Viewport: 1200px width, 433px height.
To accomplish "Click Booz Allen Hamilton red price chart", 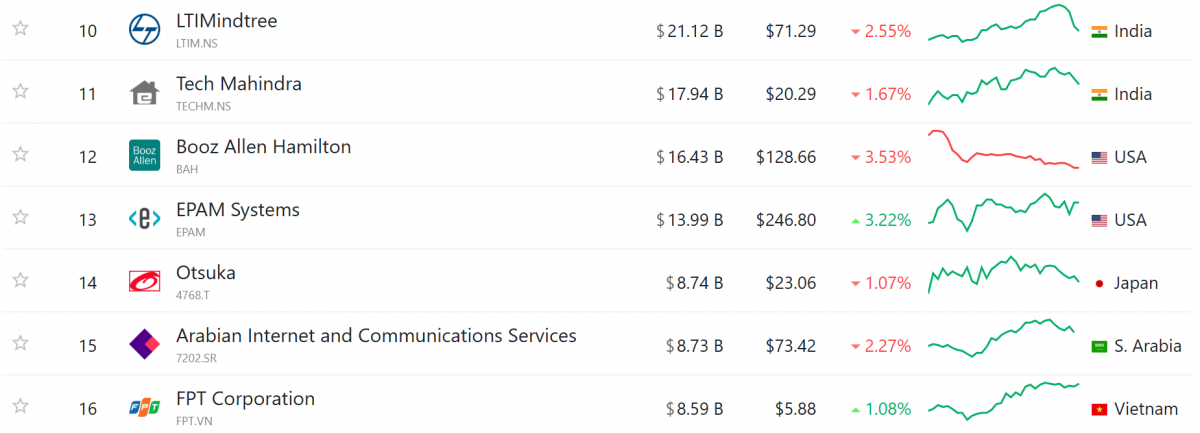I will (1004, 150).
